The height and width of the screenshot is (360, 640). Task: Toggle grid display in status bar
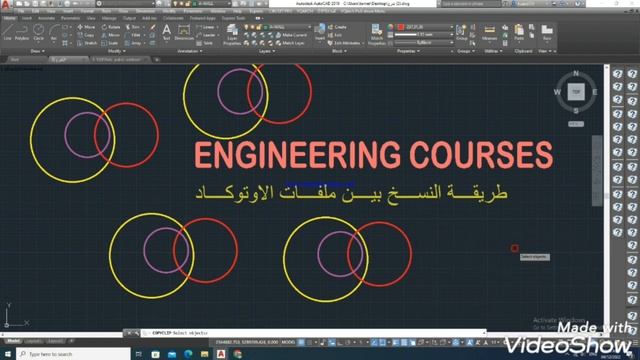pos(301,342)
